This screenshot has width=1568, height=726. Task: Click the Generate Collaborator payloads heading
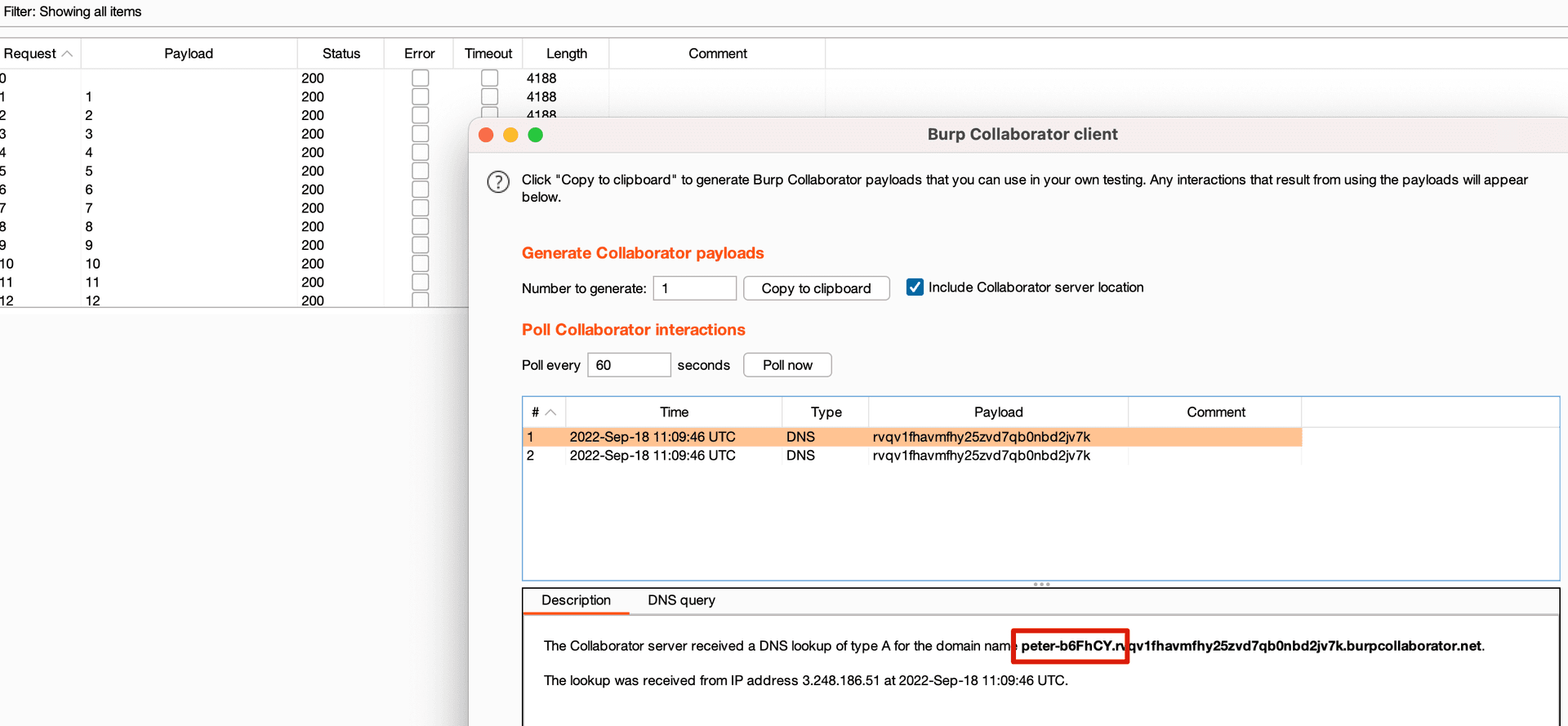[x=643, y=253]
